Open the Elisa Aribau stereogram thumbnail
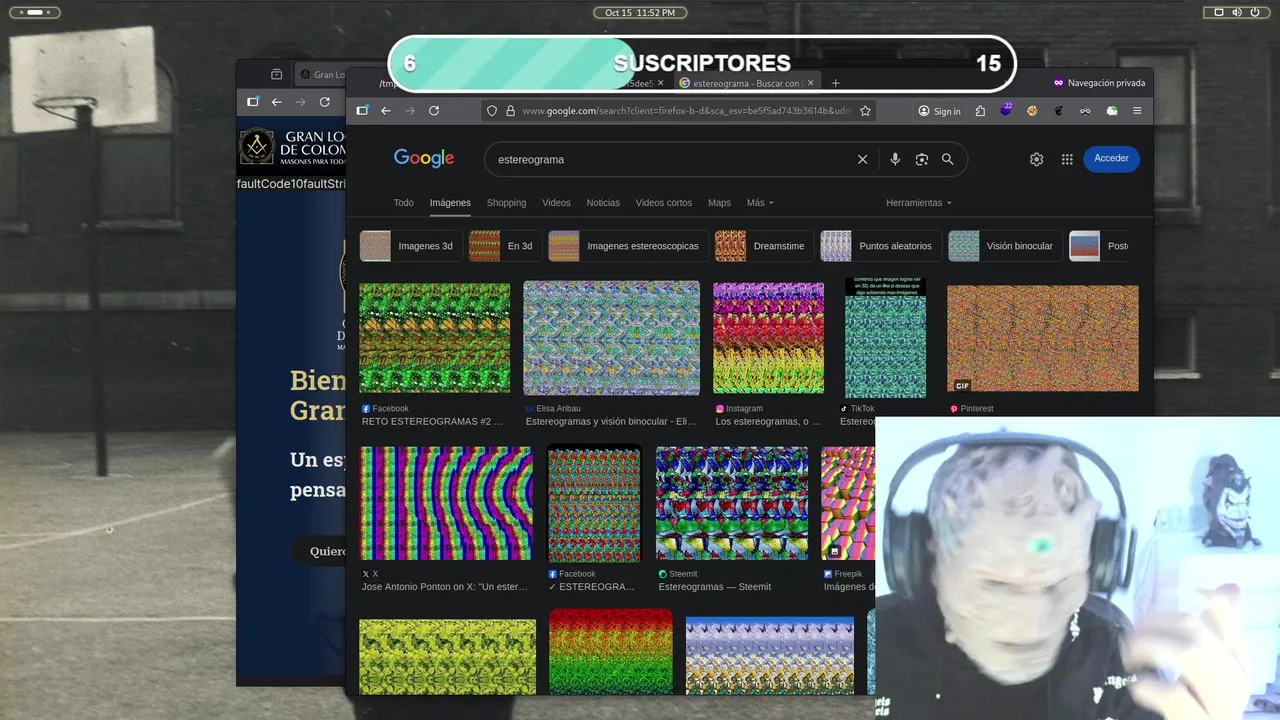Screen dimensions: 1280x720 click(x=611, y=338)
